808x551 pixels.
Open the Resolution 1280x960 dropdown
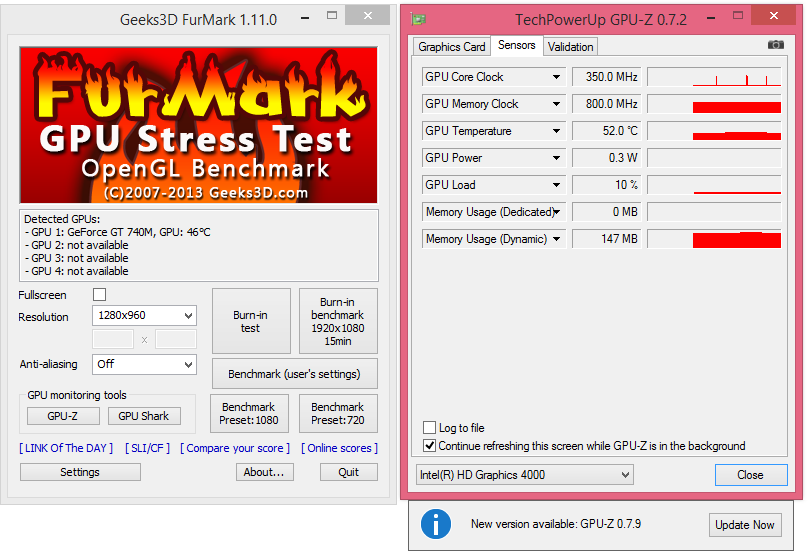click(144, 315)
